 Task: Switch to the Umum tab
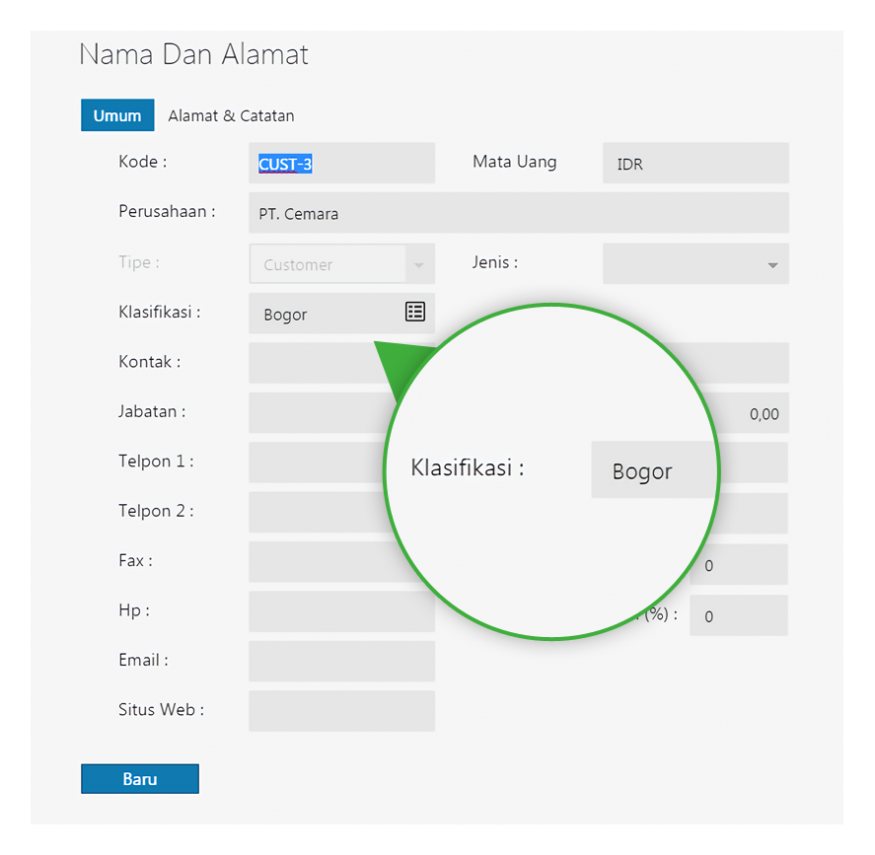click(x=117, y=116)
